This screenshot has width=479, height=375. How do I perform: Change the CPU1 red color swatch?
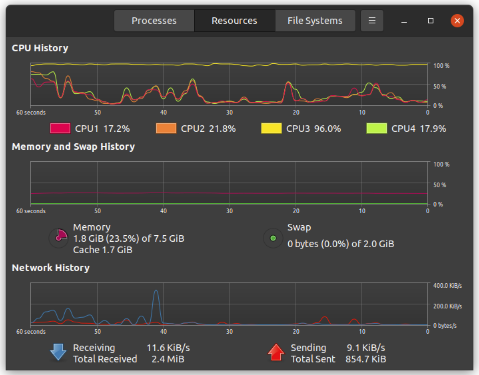pyautogui.click(x=60, y=128)
